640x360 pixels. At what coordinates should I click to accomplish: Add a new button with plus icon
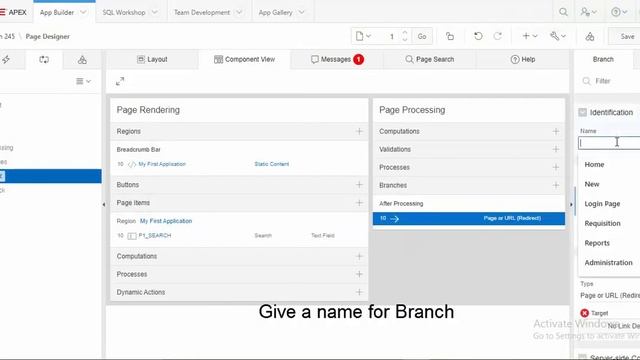coord(359,184)
